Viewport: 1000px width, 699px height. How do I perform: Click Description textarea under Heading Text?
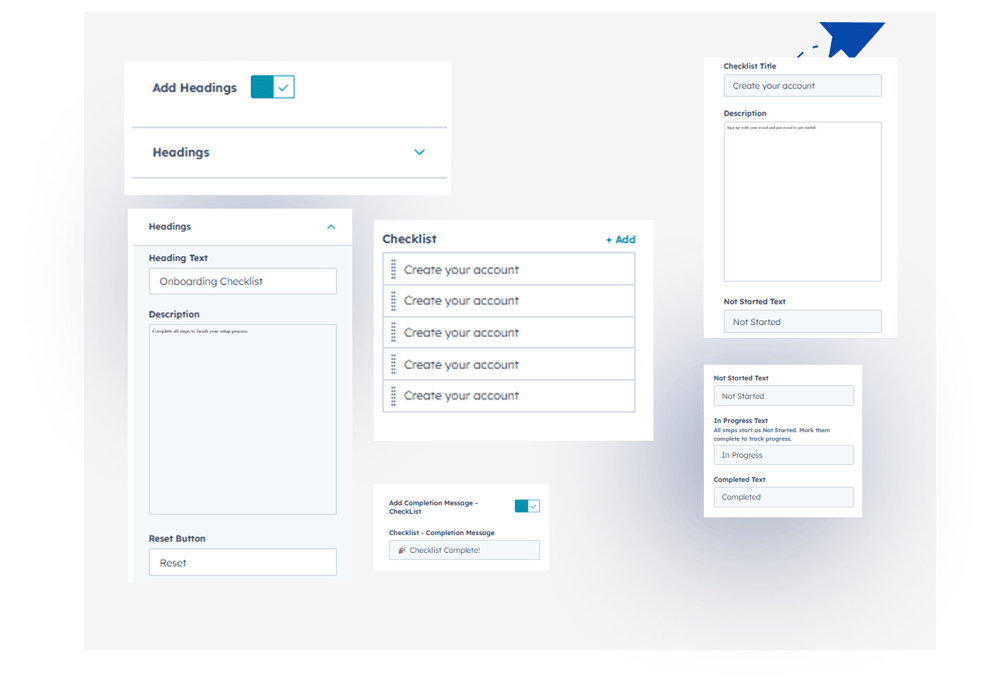tap(242, 419)
